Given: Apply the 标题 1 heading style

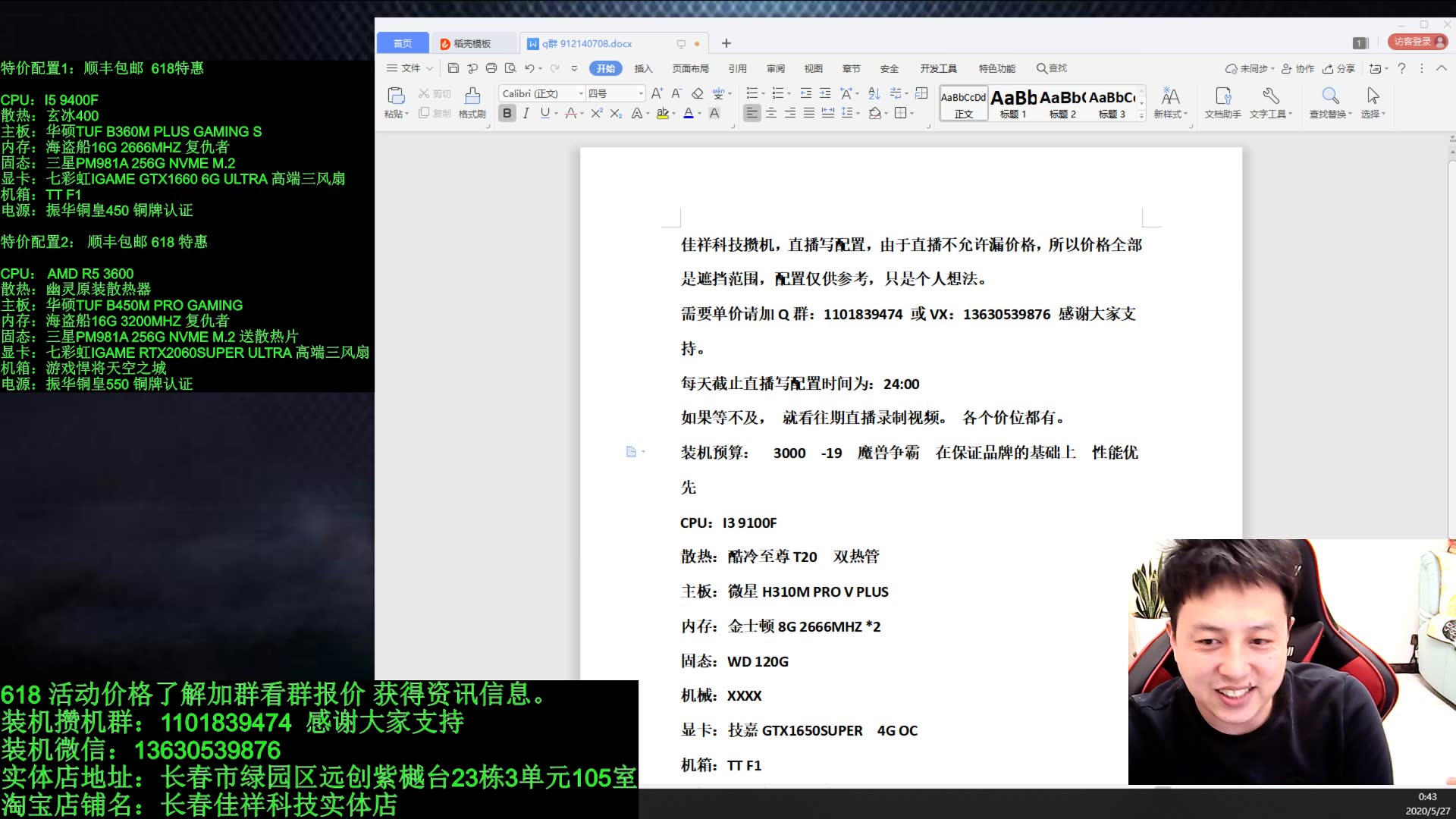Looking at the screenshot, I should click(1013, 103).
